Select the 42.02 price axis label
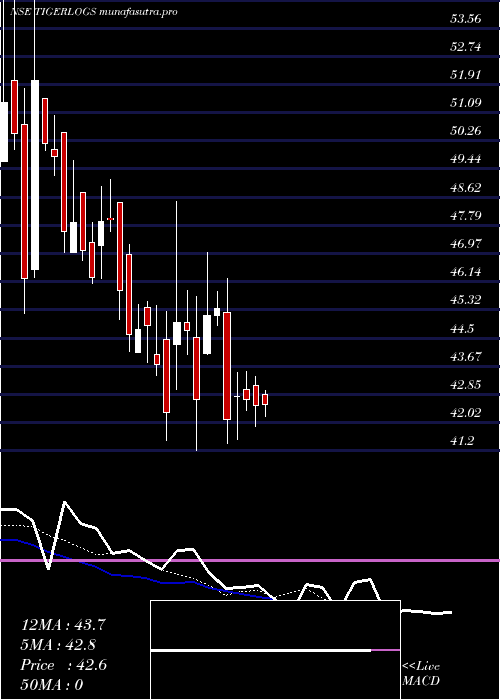Screen dimensions: 500x700 [466, 413]
